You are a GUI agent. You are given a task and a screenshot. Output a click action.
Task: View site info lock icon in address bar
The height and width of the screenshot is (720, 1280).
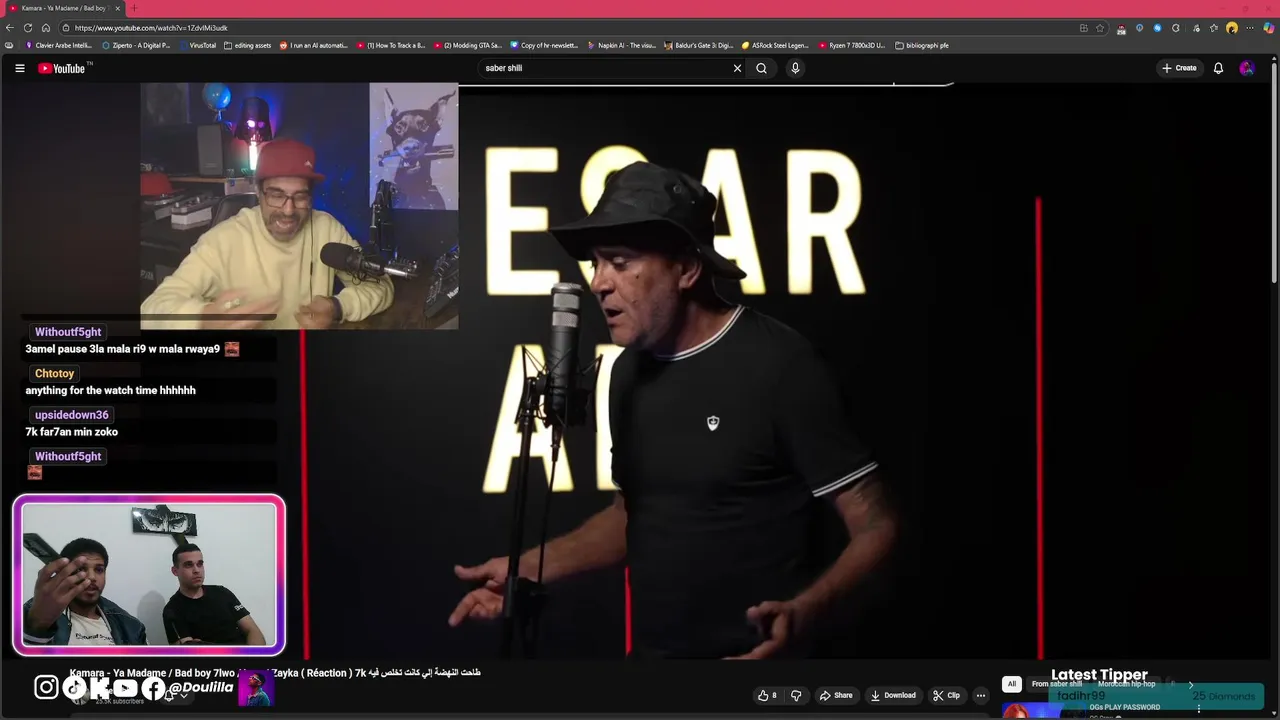(66, 28)
